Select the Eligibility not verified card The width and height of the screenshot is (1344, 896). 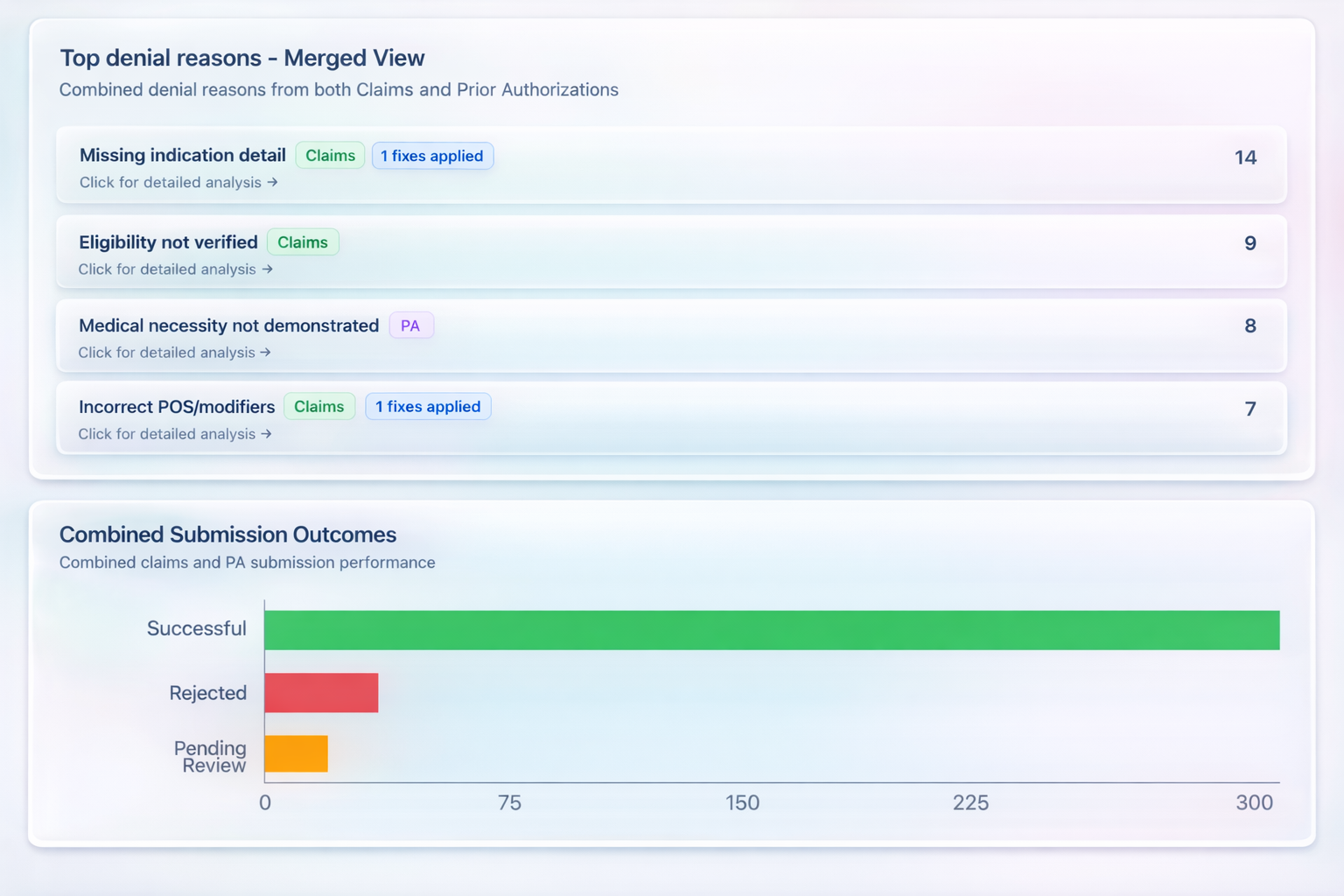tap(672, 252)
